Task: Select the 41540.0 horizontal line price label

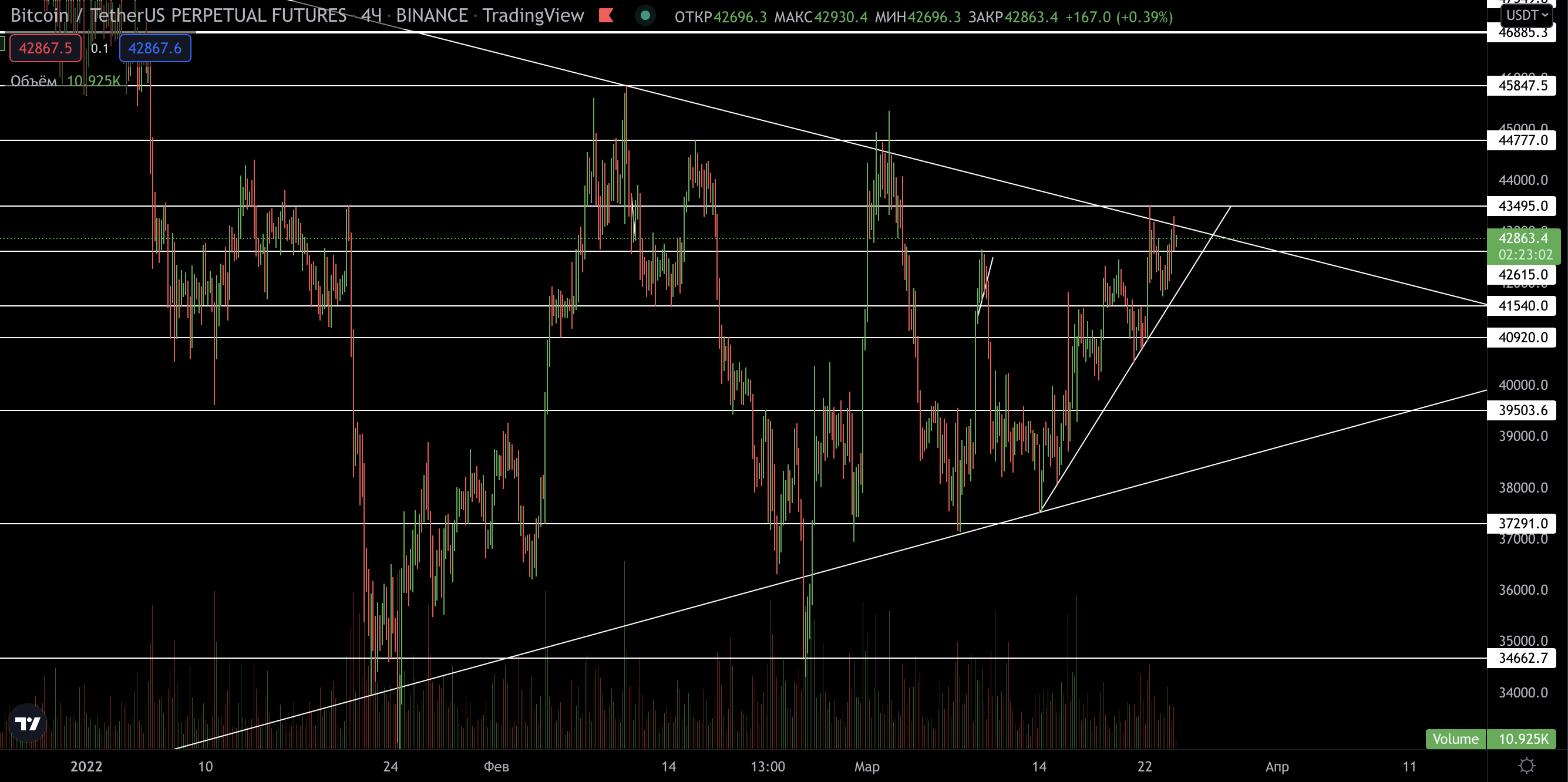Action: pos(1521,305)
